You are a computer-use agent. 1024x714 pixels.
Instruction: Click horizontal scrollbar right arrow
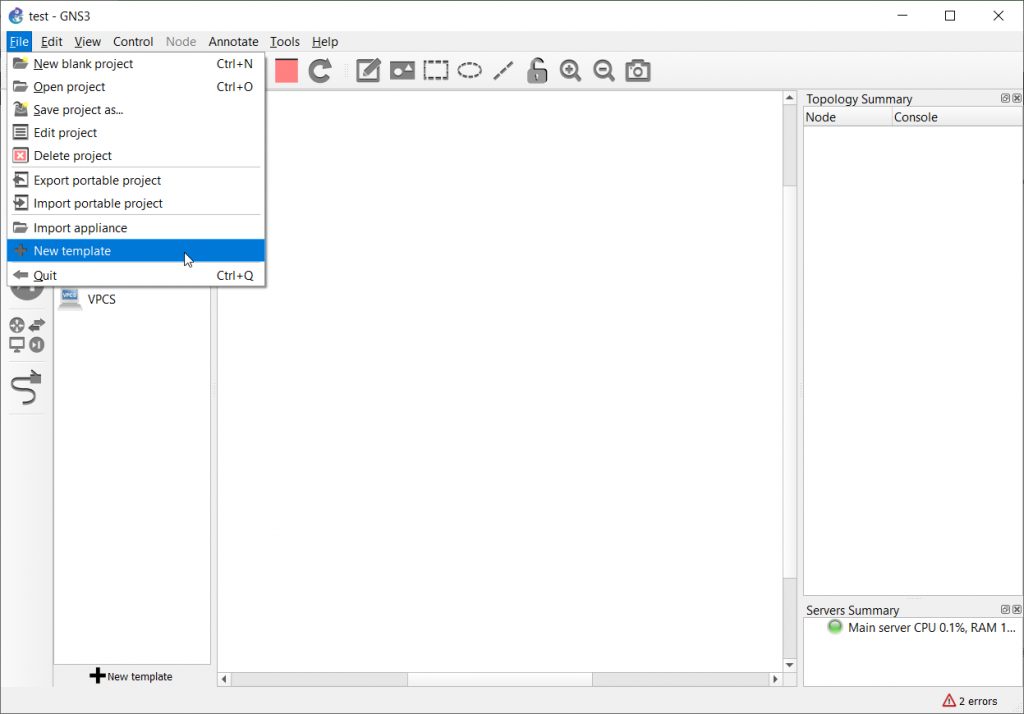pos(775,679)
